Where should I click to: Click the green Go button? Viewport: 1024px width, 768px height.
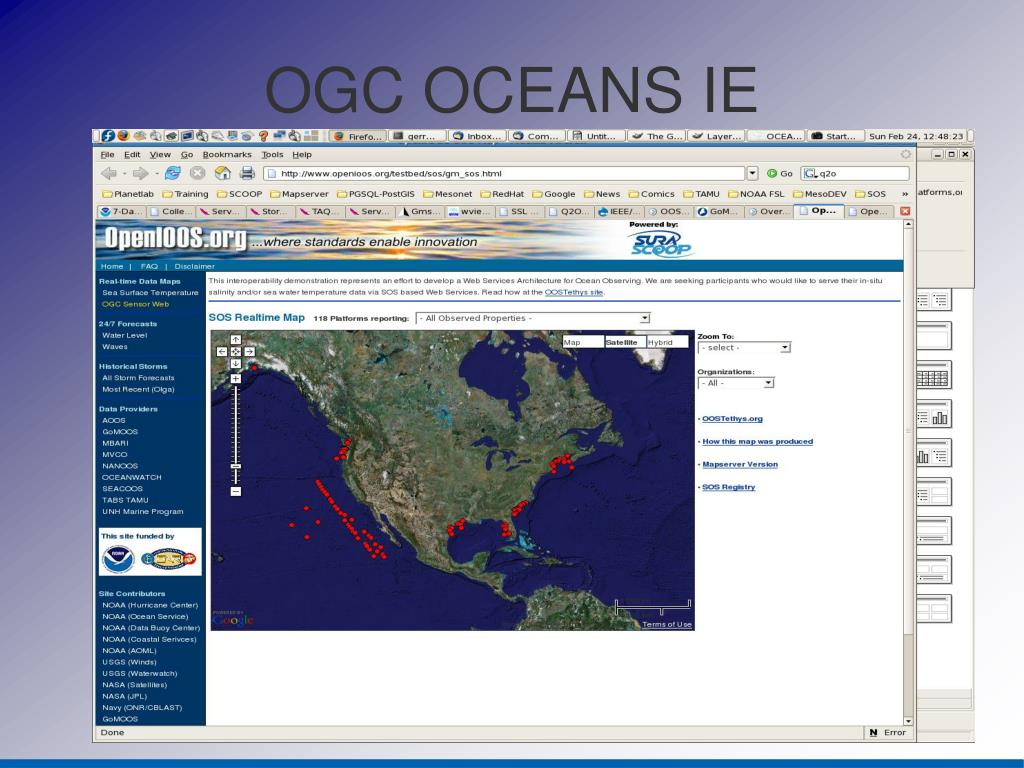point(780,173)
